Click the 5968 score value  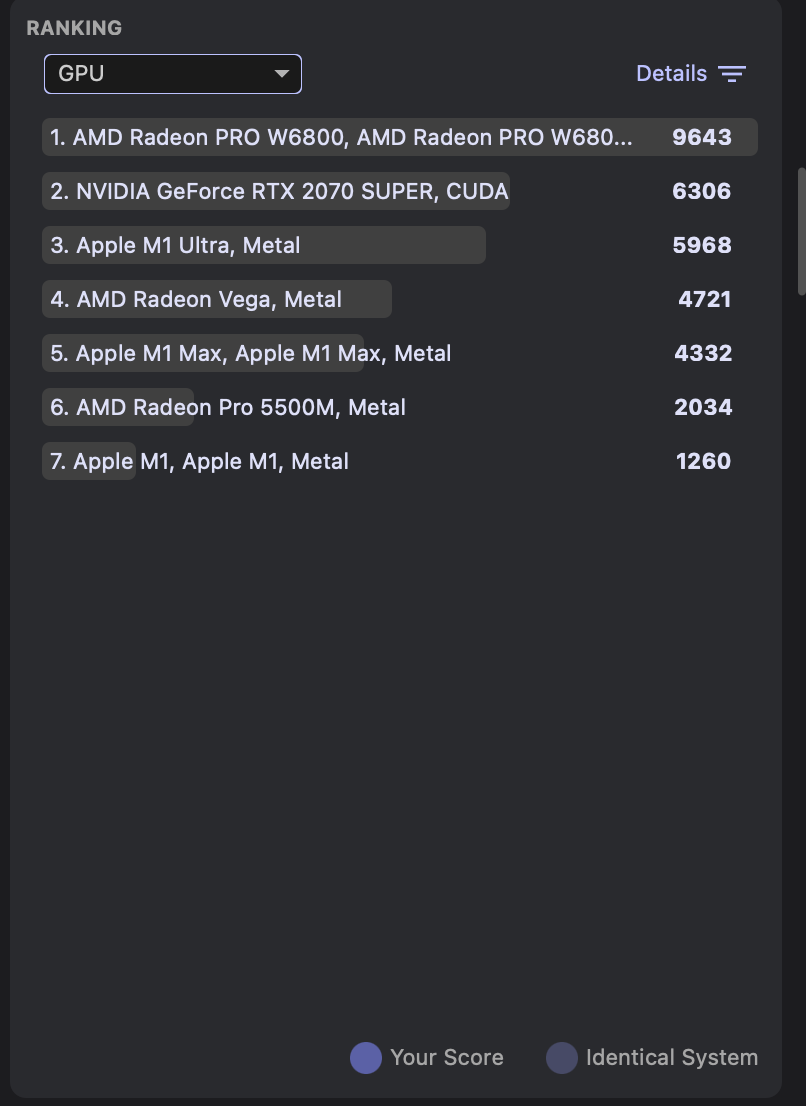[702, 245]
